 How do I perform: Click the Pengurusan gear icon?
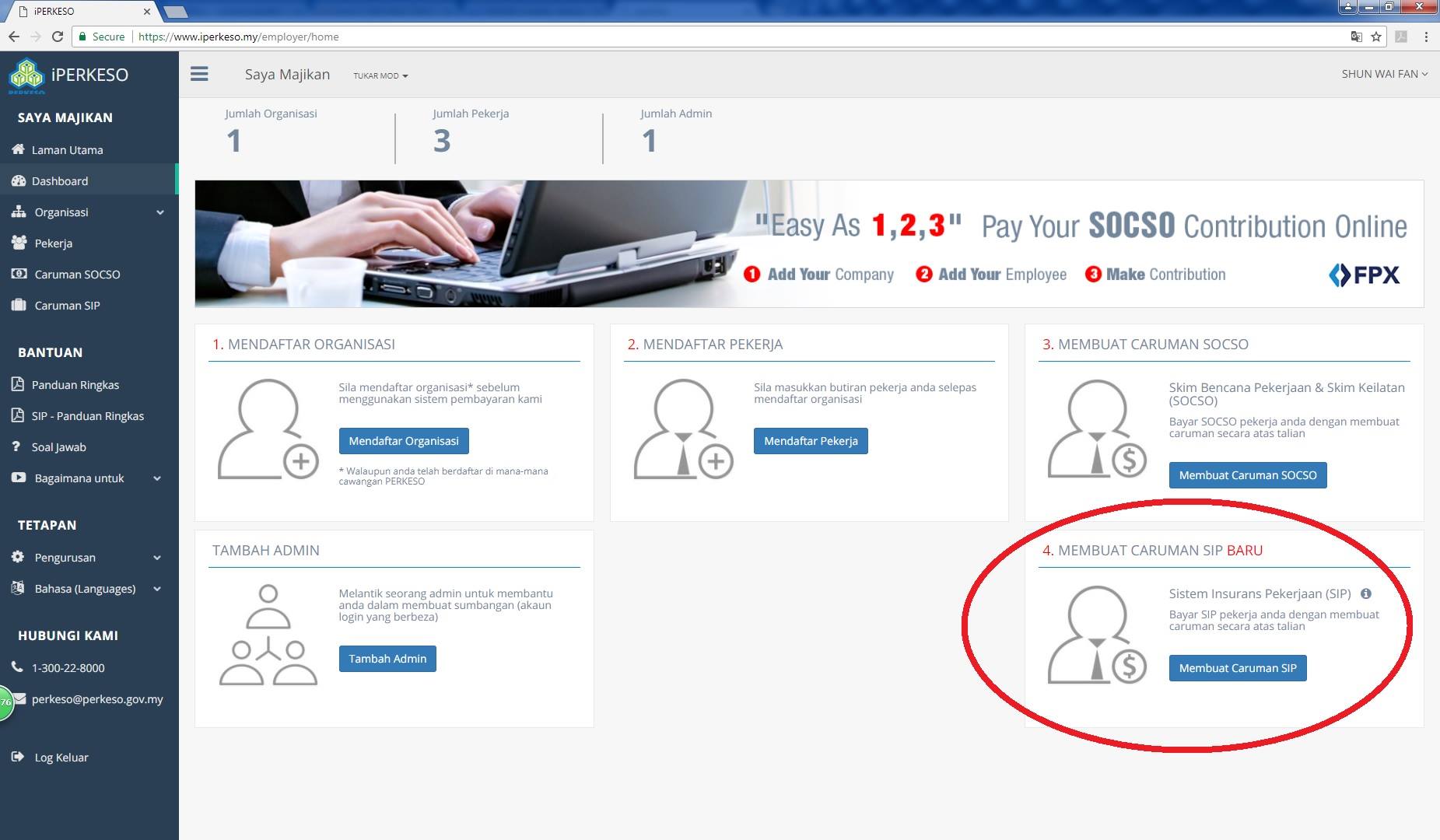point(19,557)
